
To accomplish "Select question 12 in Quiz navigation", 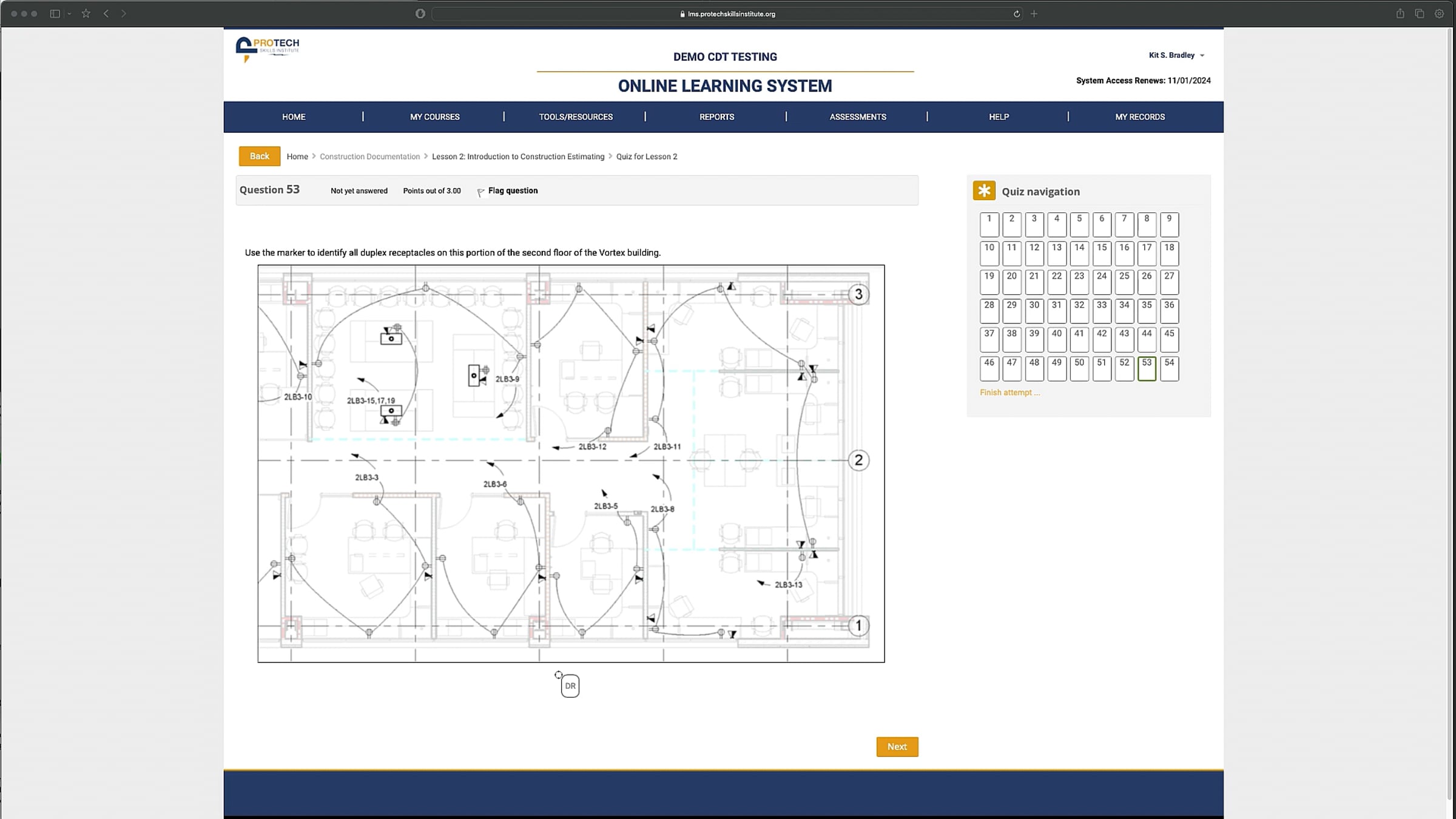I will [1034, 253].
